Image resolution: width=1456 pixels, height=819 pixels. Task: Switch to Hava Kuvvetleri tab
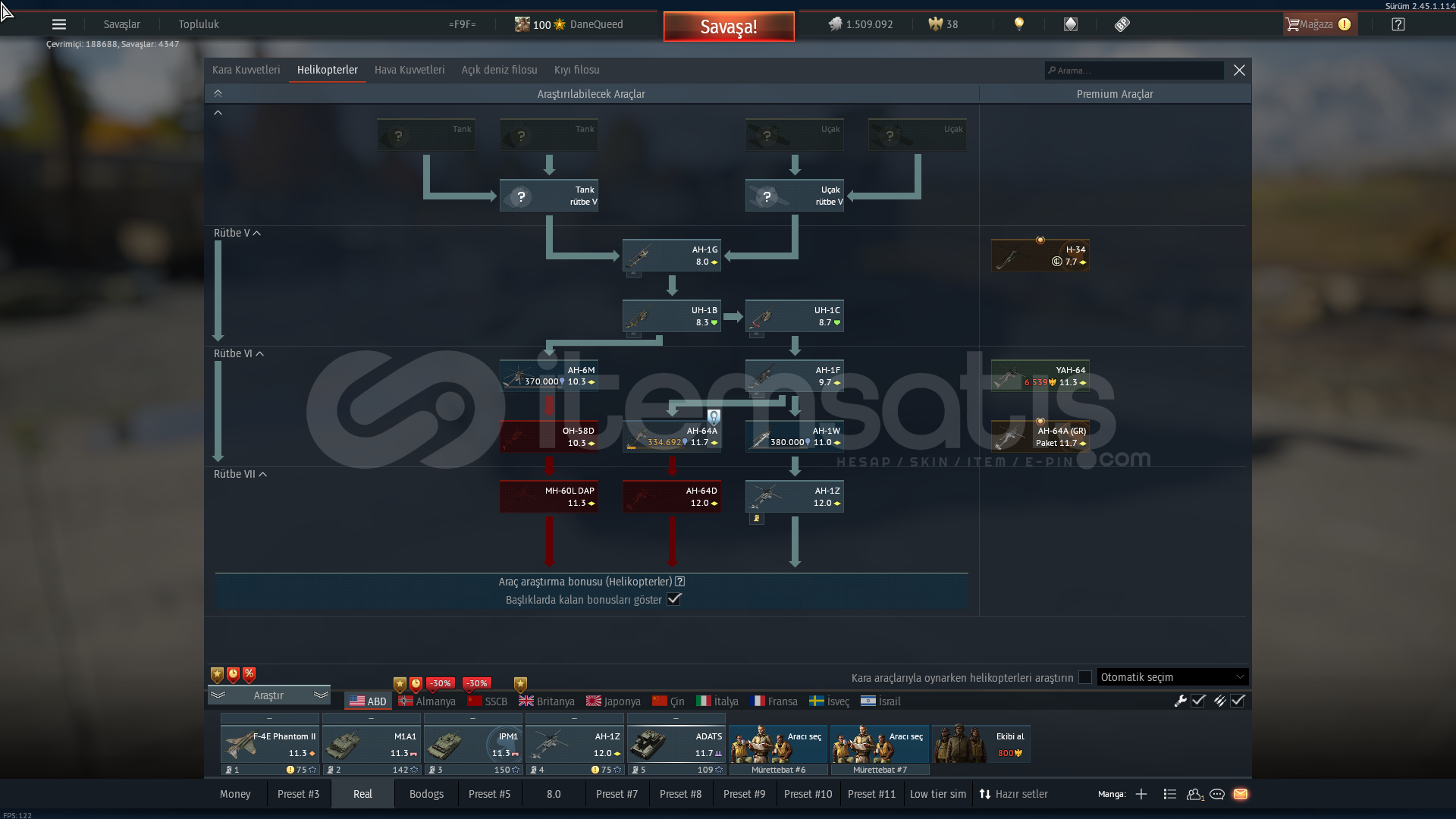click(409, 70)
